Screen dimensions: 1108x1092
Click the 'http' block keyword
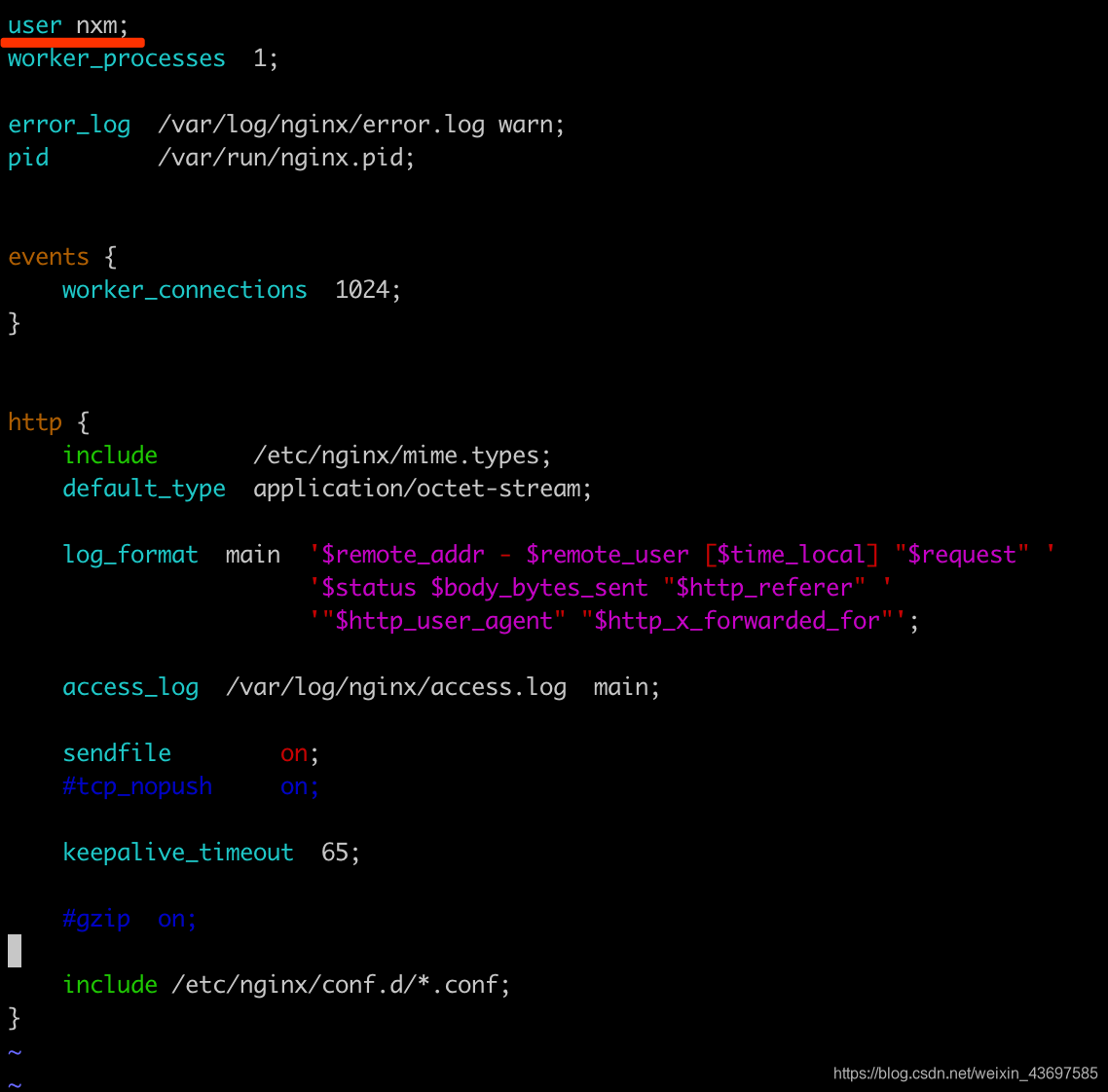pyautogui.click(x=35, y=422)
